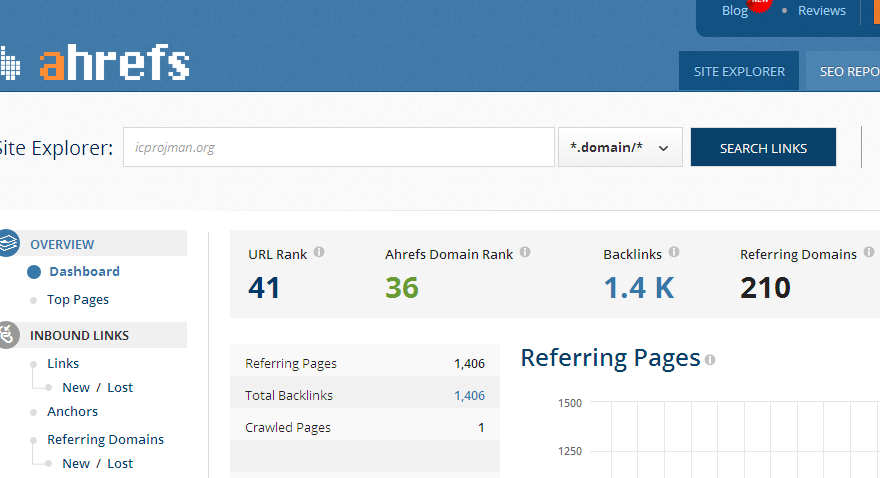880x478 pixels.
Task: Click the 1.4 K Backlinks value
Action: tap(639, 288)
